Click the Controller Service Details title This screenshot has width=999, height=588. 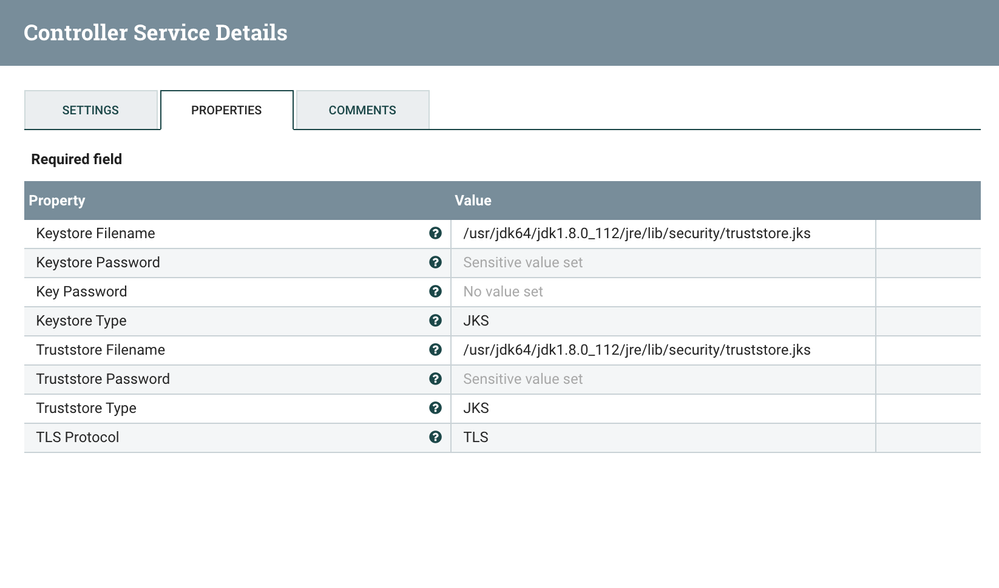tap(155, 32)
